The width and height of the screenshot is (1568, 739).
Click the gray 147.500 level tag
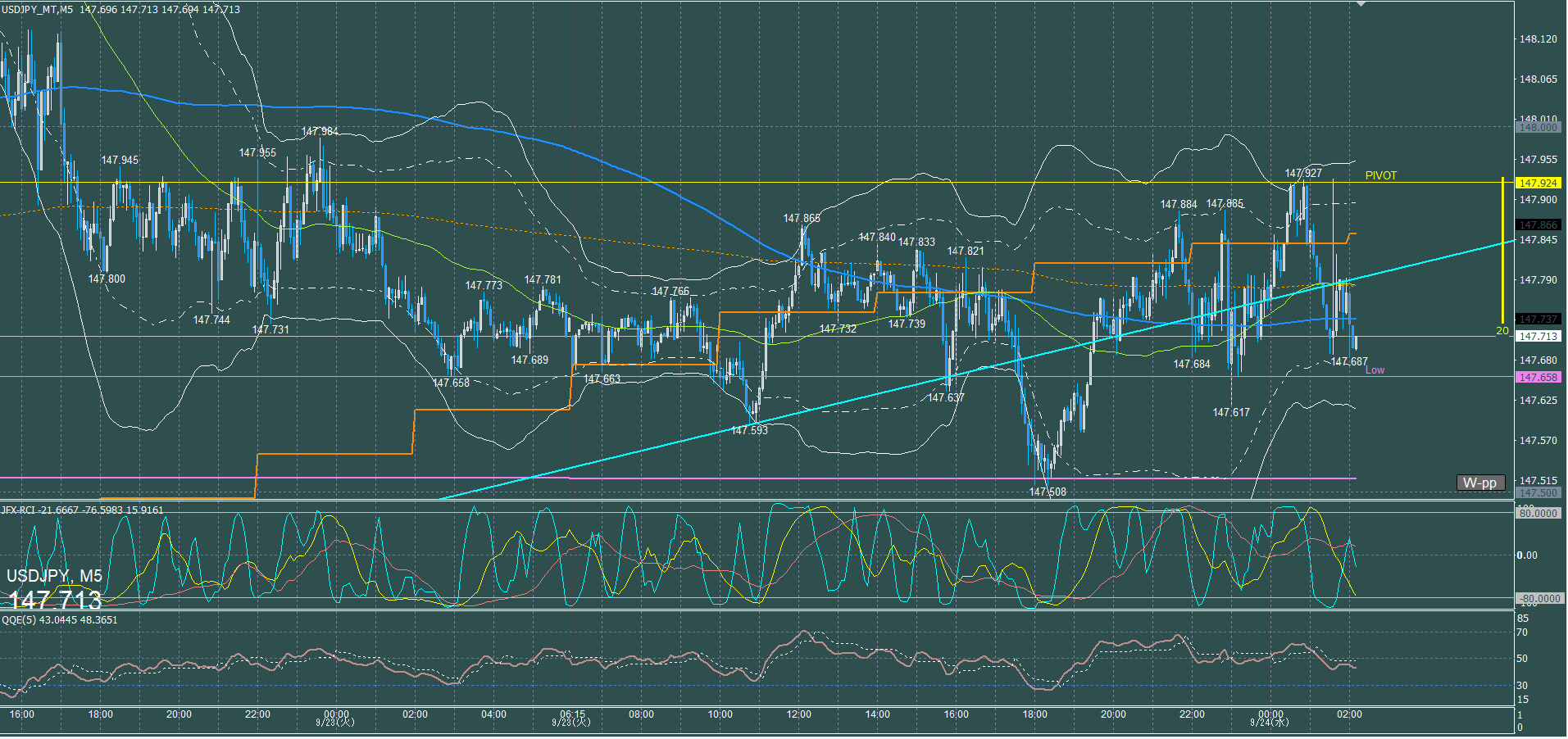click(1538, 492)
